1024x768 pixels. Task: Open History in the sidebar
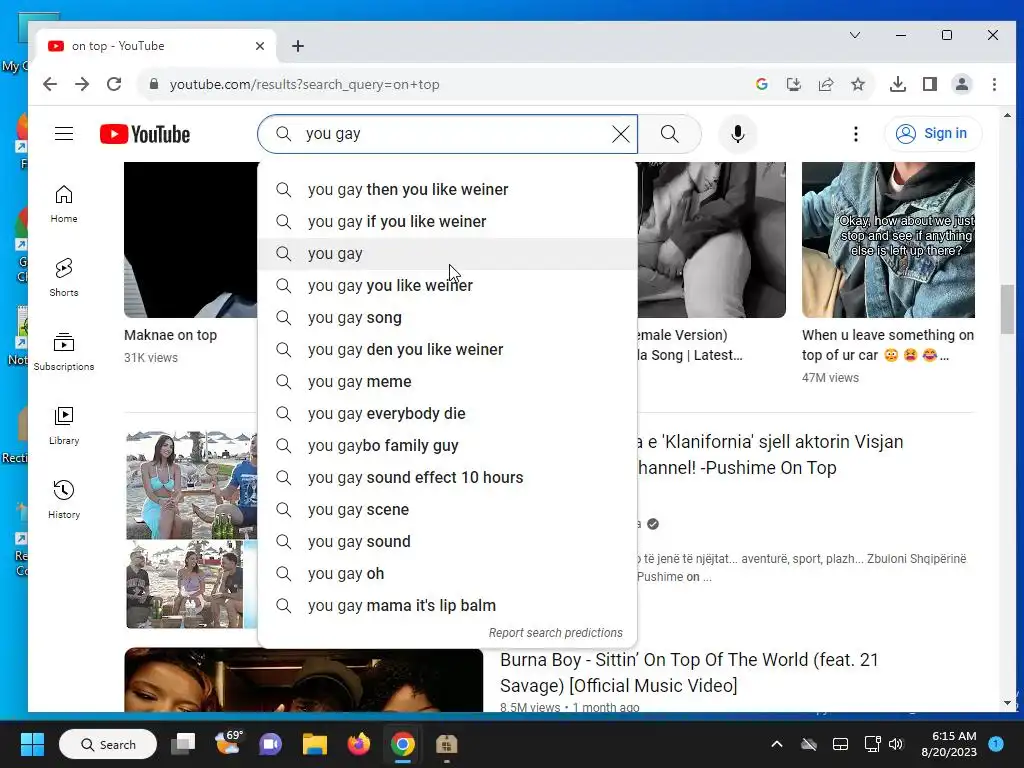point(64,500)
